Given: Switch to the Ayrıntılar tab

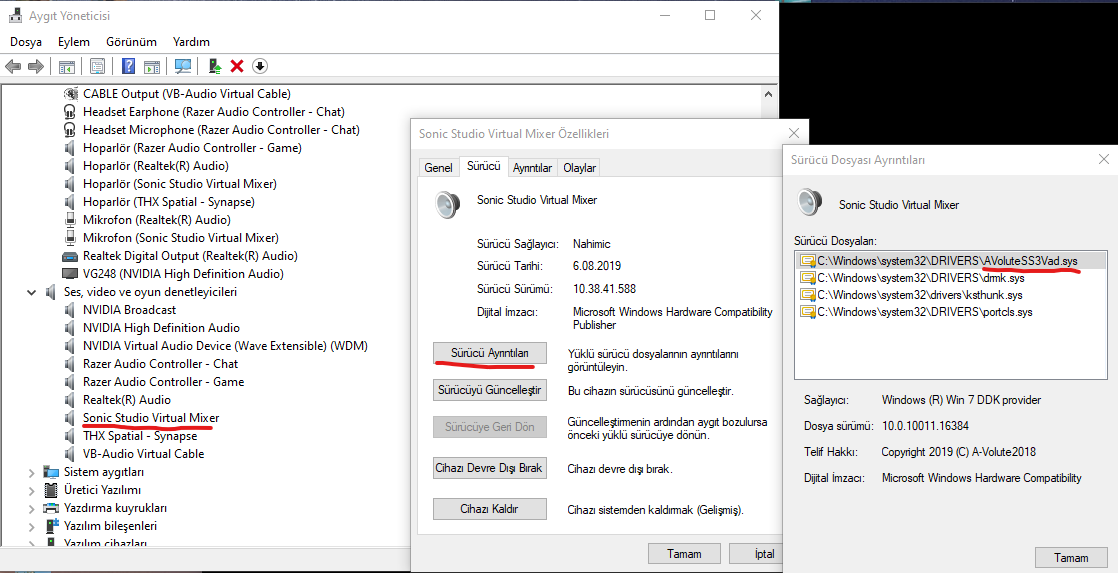Looking at the screenshot, I should [x=532, y=167].
